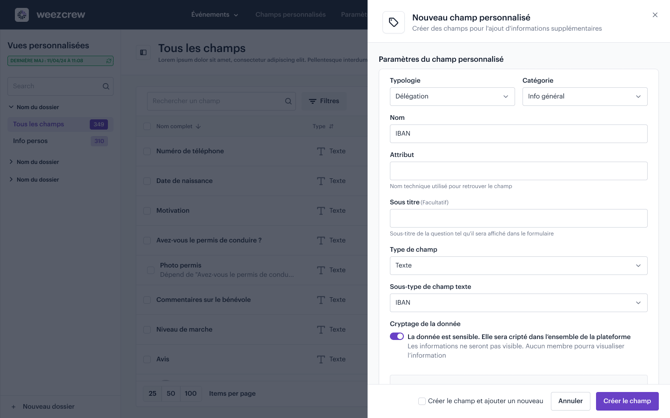
Task: Click the sort icon next to the Type column
Action: pyautogui.click(x=331, y=127)
